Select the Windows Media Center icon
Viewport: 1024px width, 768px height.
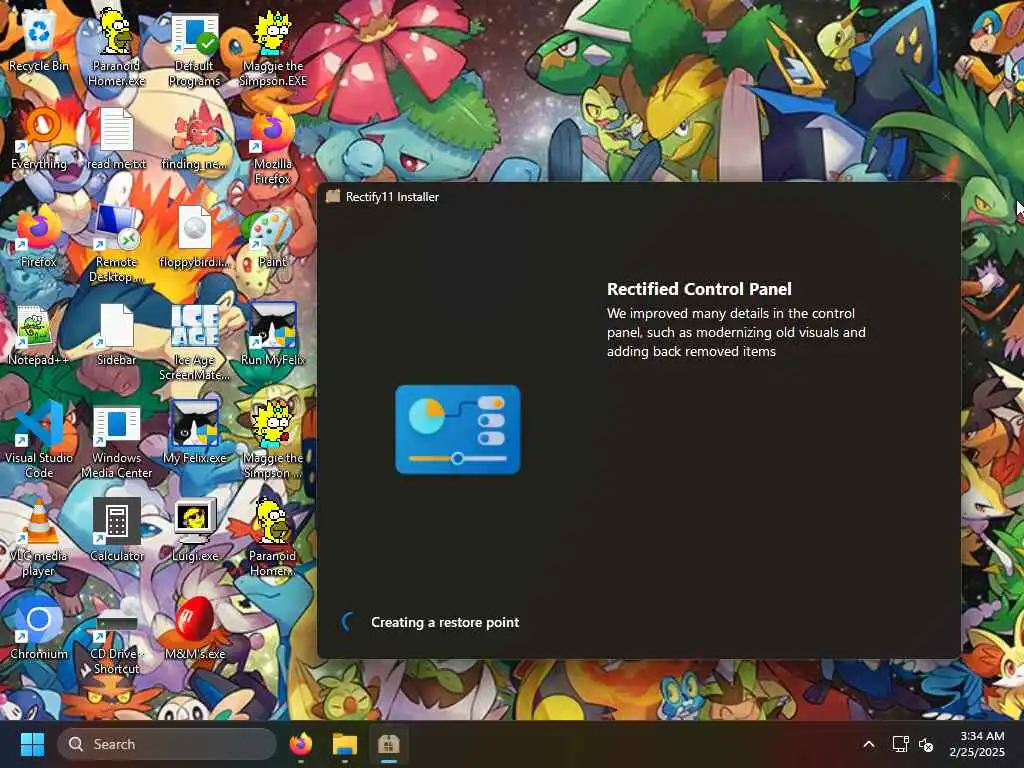116,440
